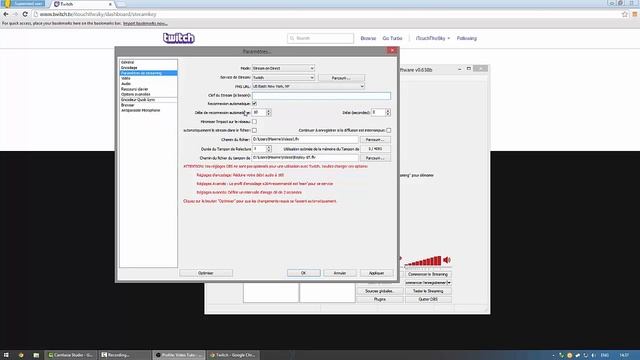Toggle save stream automatically to file checkbox
The height and width of the screenshot is (360, 640).
254,130
